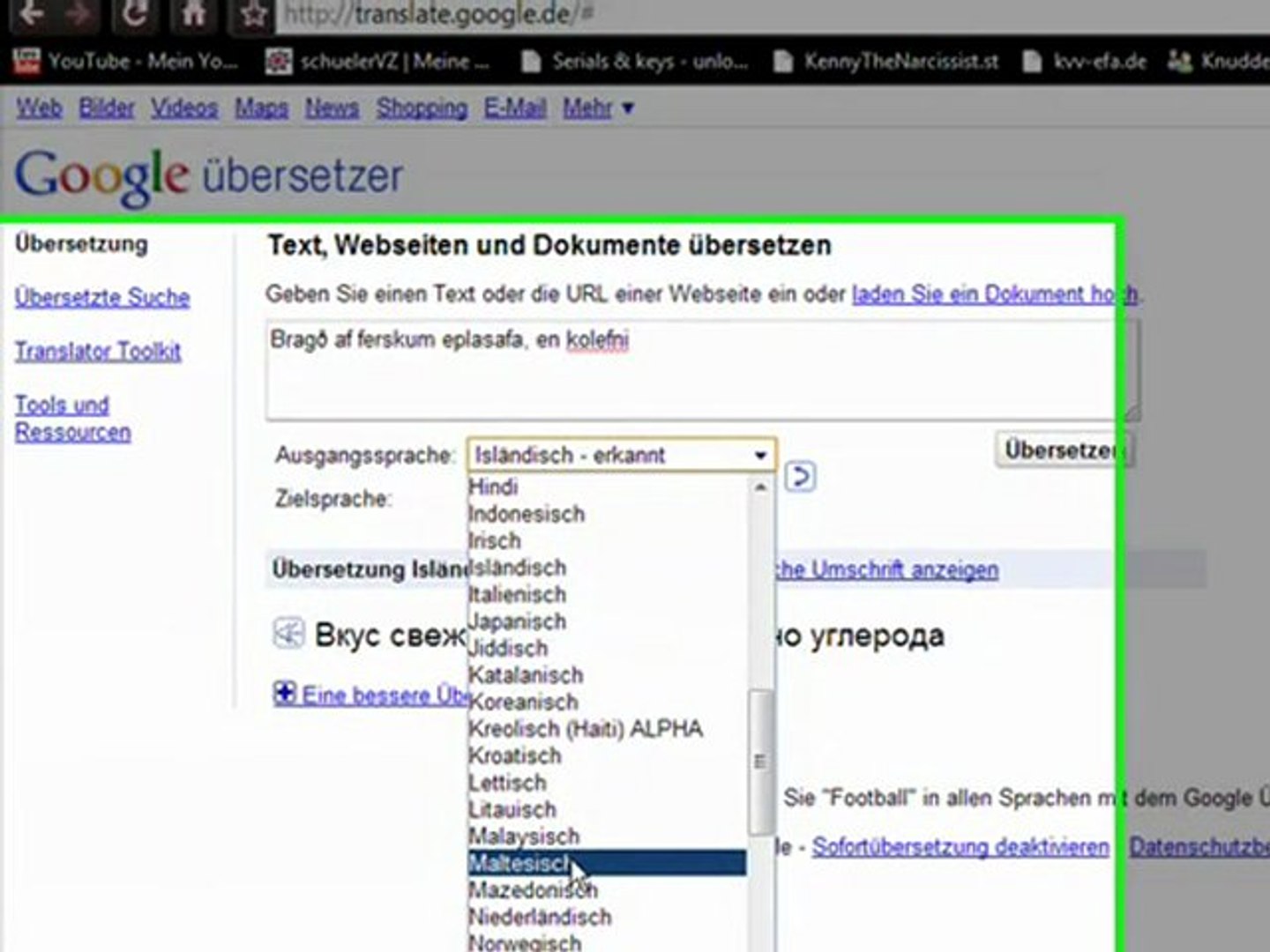Click the 'Eine bessere Üb…' suggestion link
The width and height of the screenshot is (1270, 952).
pyautogui.click(x=384, y=695)
